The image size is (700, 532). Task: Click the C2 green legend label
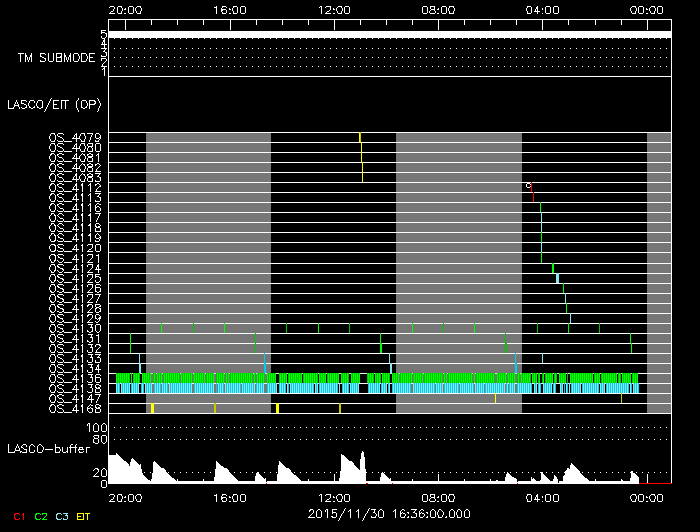pyautogui.click(x=40, y=516)
